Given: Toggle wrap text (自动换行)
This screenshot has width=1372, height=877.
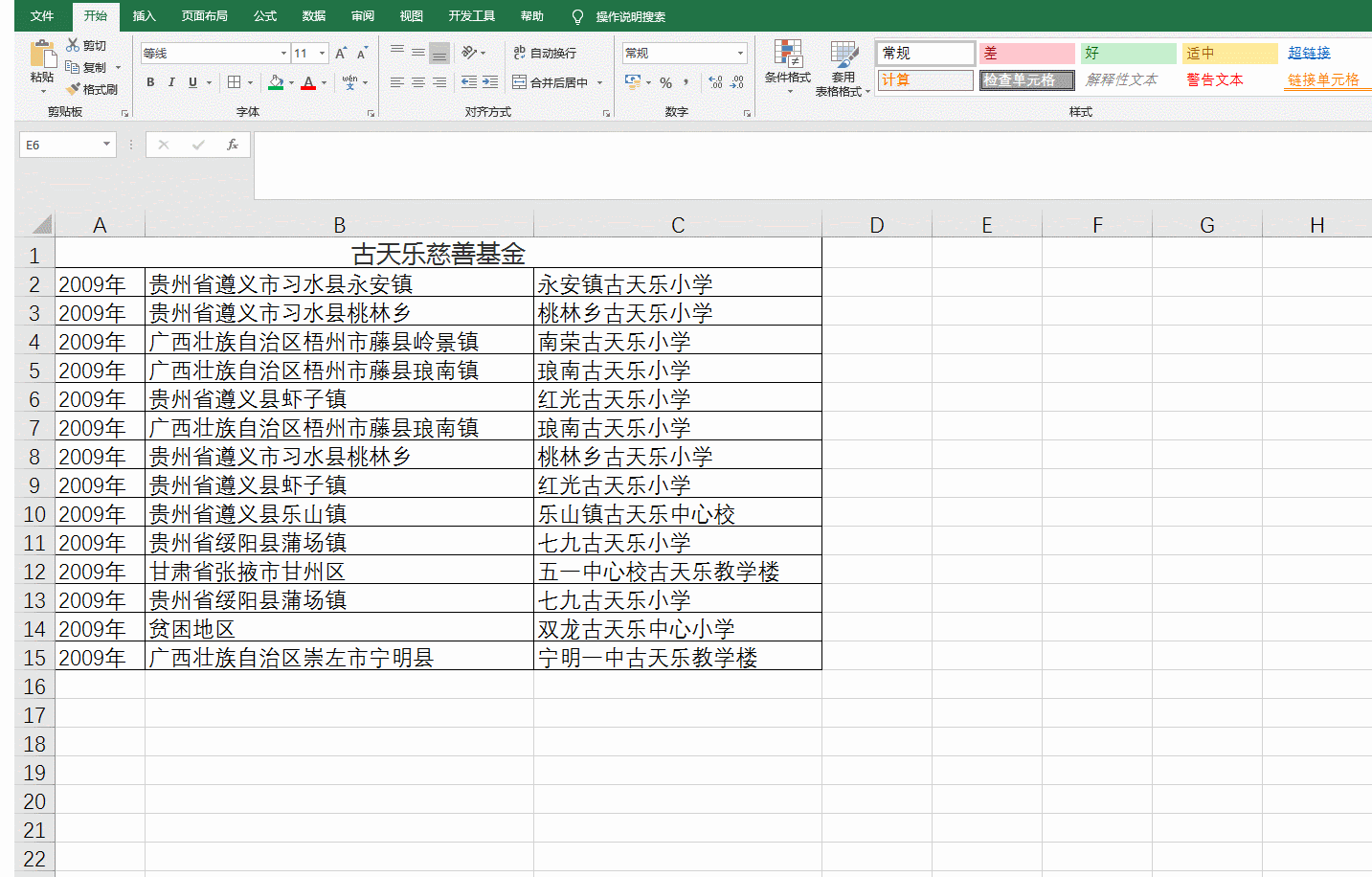Looking at the screenshot, I should [545, 53].
